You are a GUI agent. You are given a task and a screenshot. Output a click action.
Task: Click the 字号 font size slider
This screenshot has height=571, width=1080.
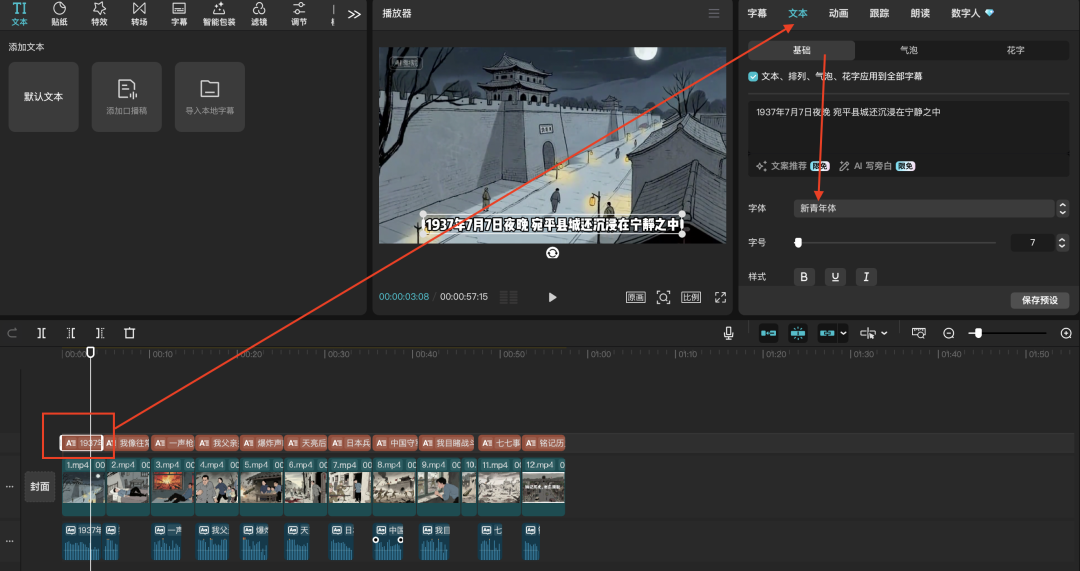coord(895,243)
